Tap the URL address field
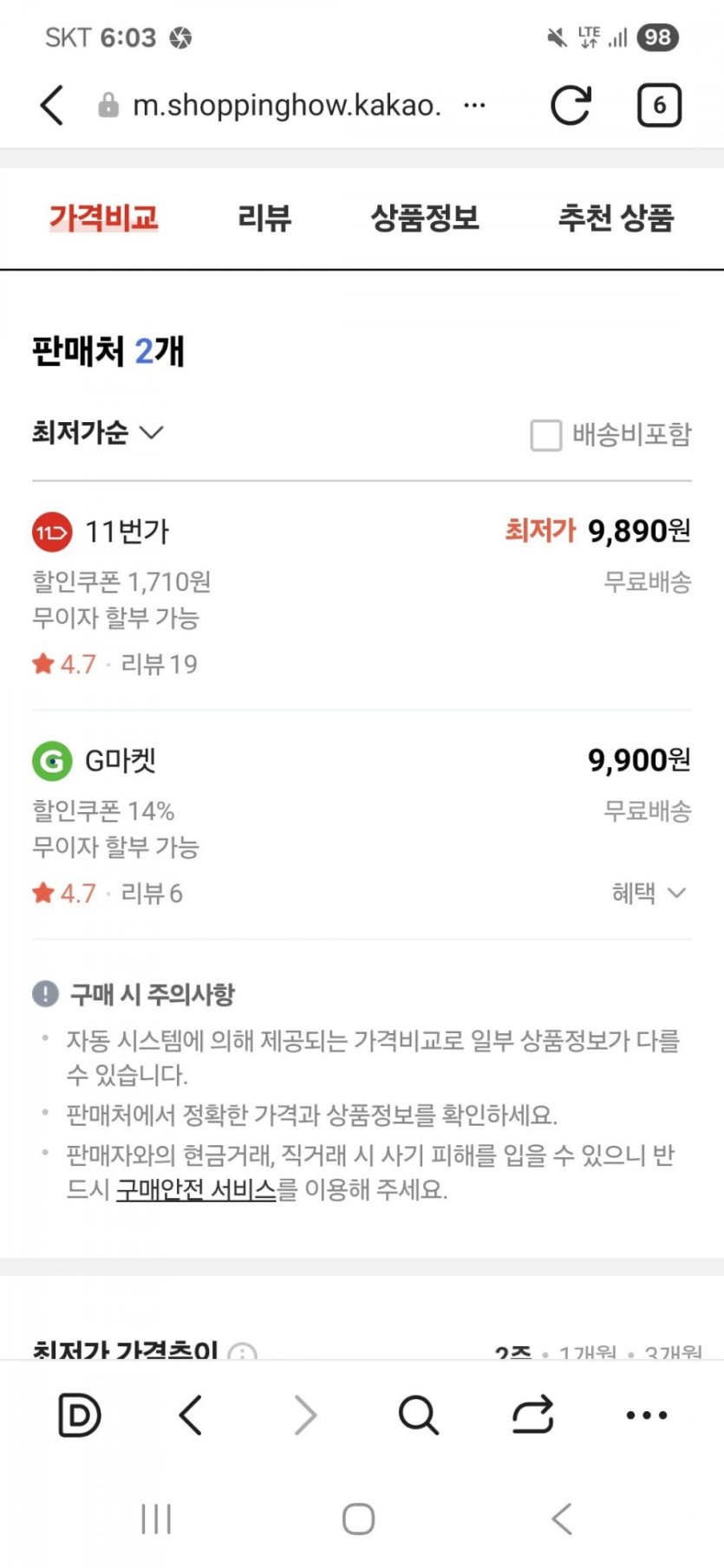The height and width of the screenshot is (1568, 724). tap(286, 106)
